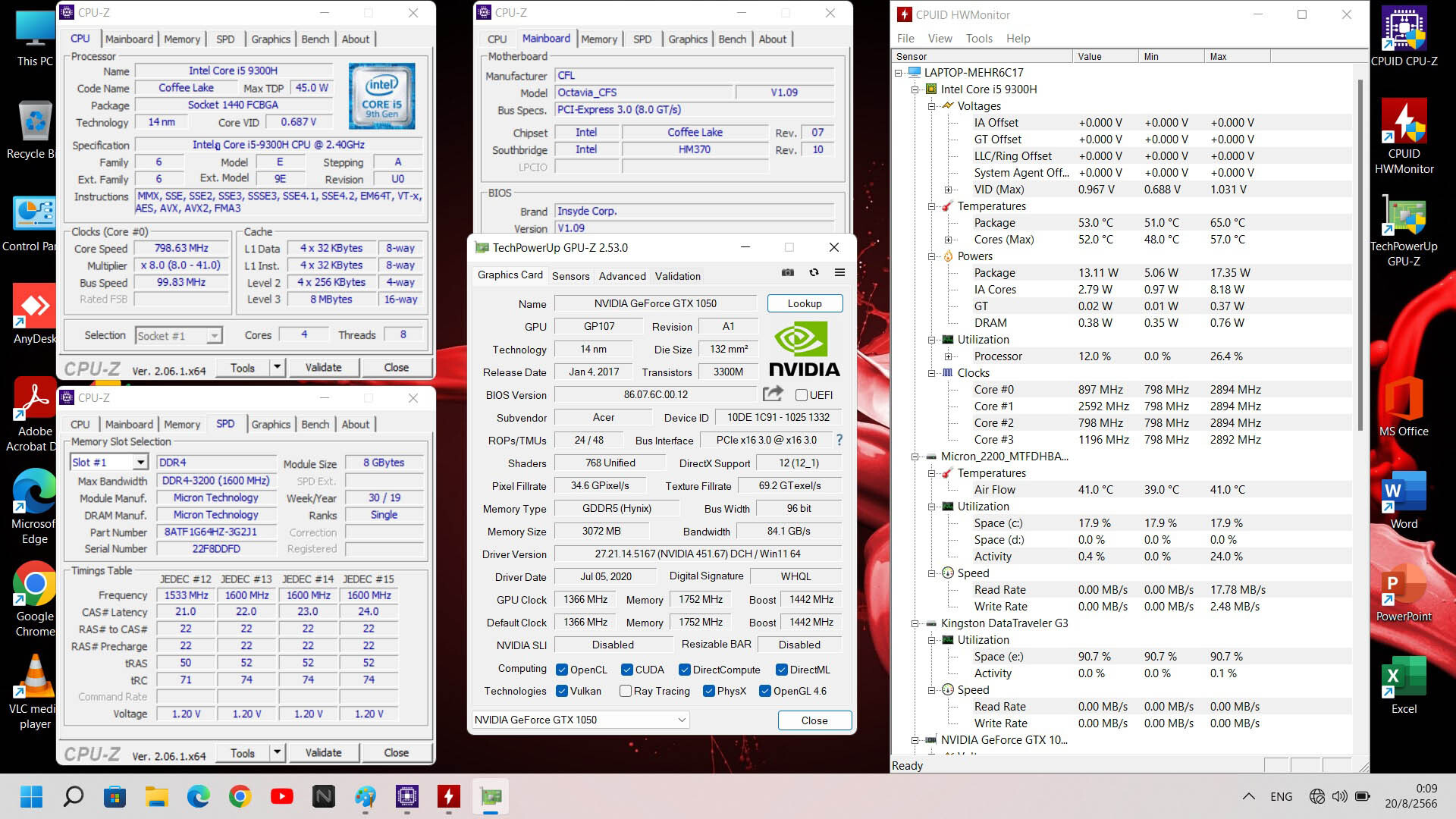
Task: Open Memory tab in Mainboard CPU-Z window
Action: coord(599,39)
